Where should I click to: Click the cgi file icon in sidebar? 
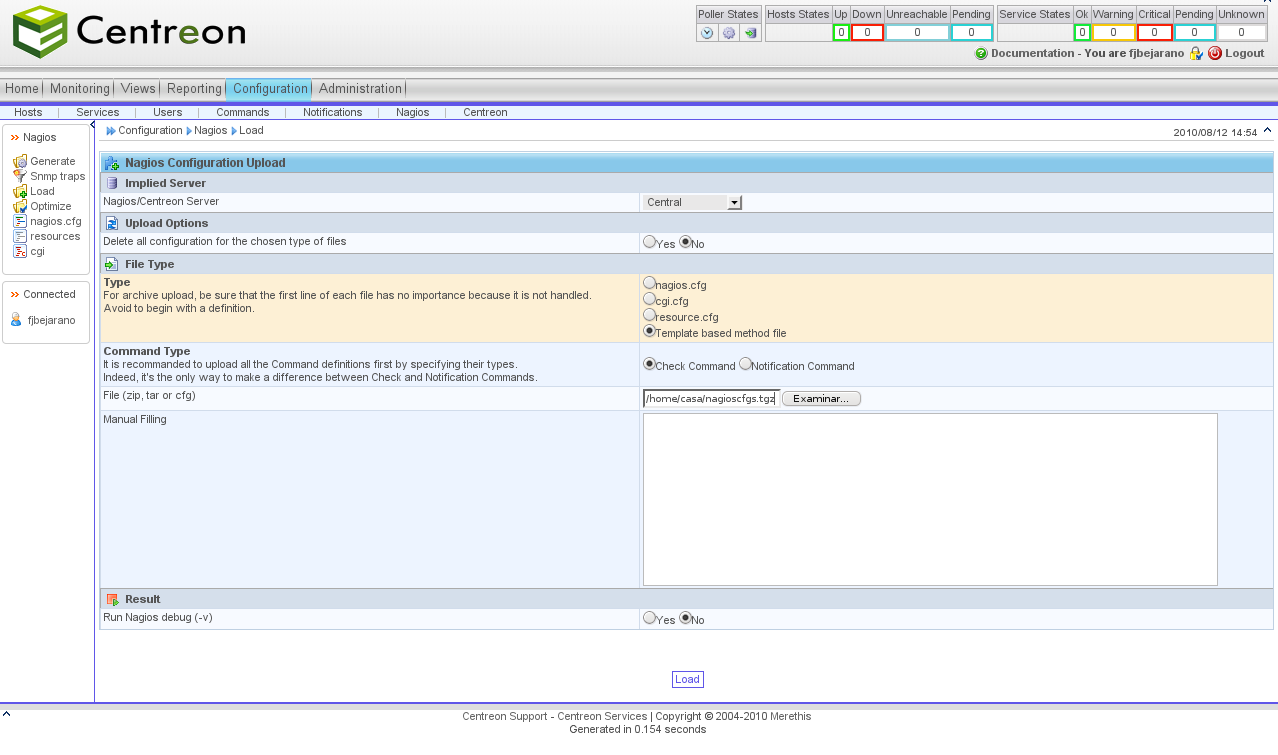pos(20,251)
